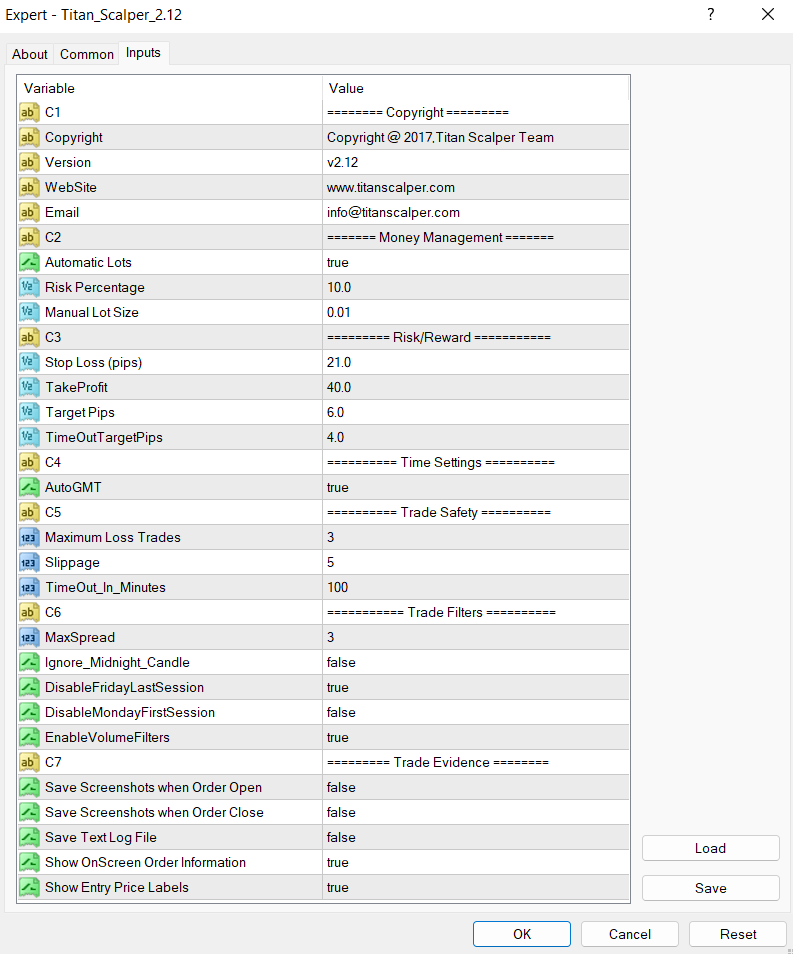Click the help question mark in title bar
The height and width of the screenshot is (954, 793).
pyautogui.click(x=711, y=15)
